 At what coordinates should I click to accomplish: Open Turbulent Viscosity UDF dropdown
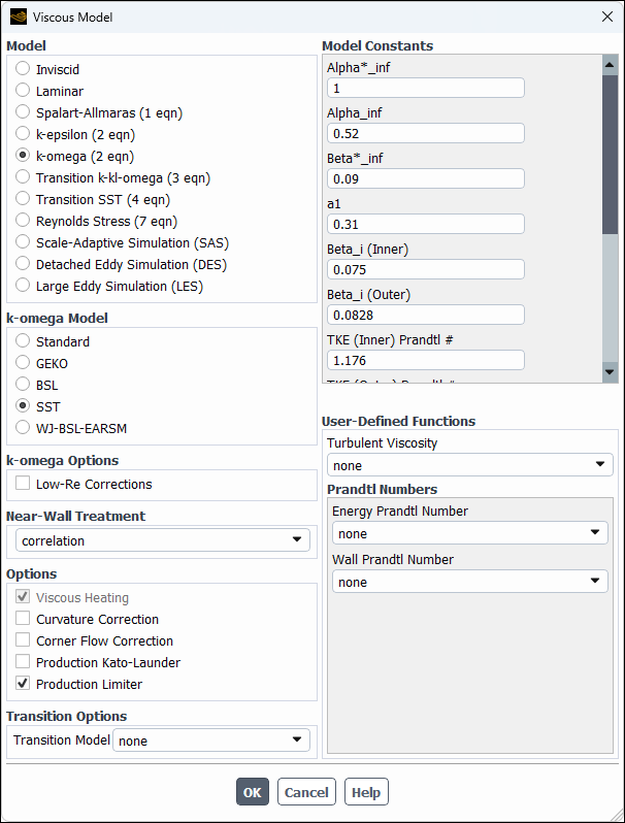469,465
